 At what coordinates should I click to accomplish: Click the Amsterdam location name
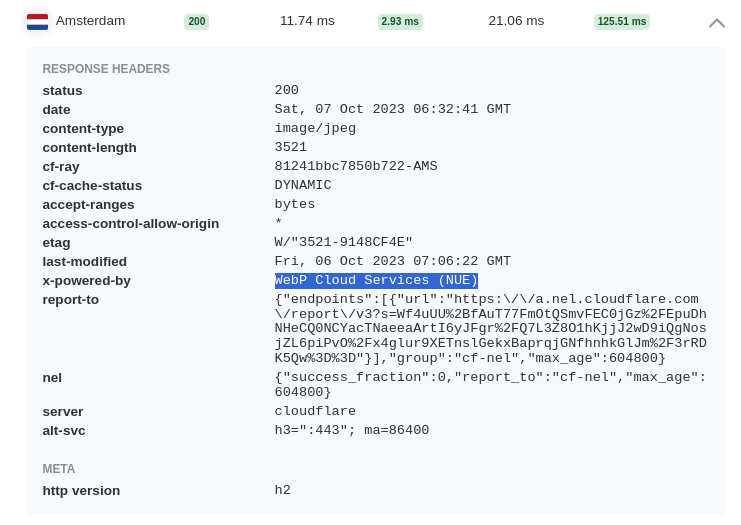[x=90, y=21]
